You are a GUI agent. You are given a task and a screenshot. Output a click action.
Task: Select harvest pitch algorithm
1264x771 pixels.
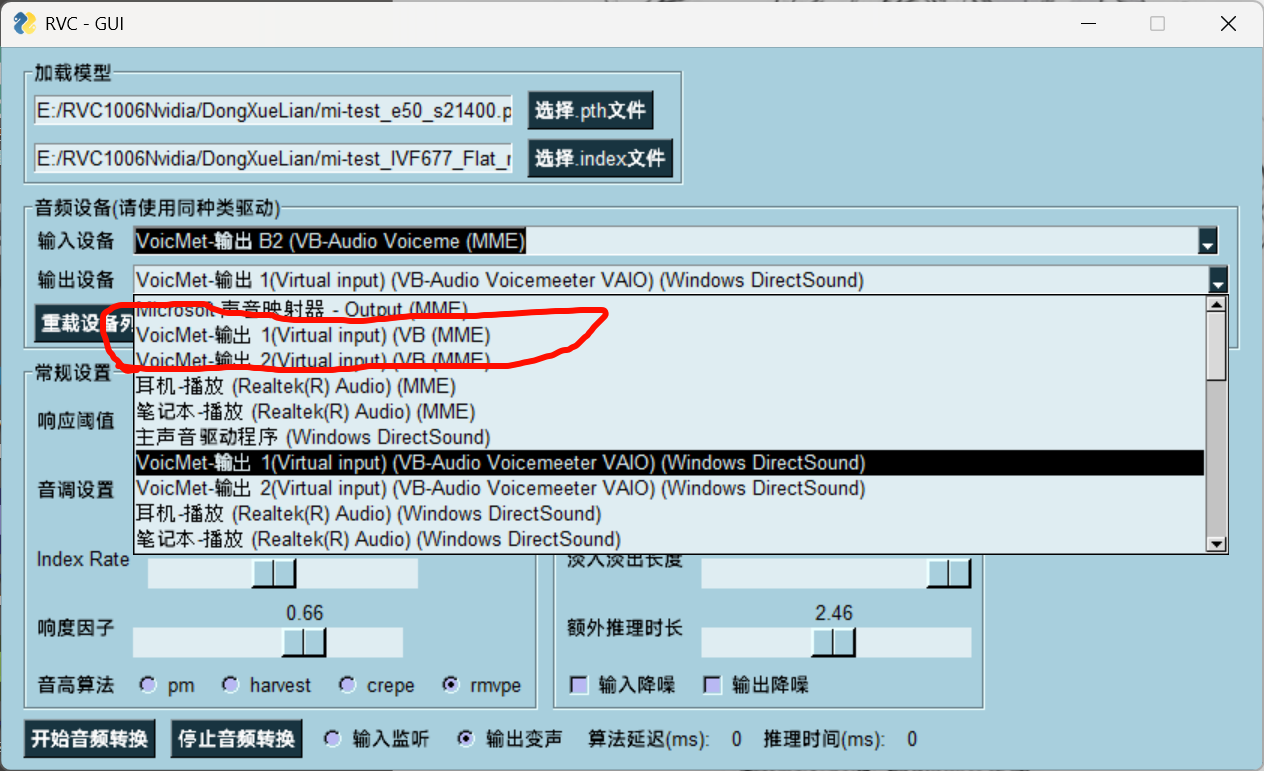(x=231, y=685)
